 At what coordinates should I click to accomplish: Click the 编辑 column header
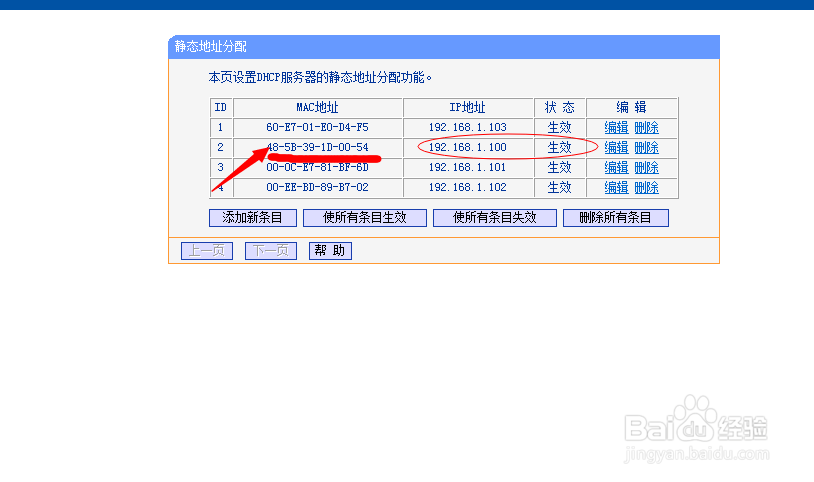[631, 108]
